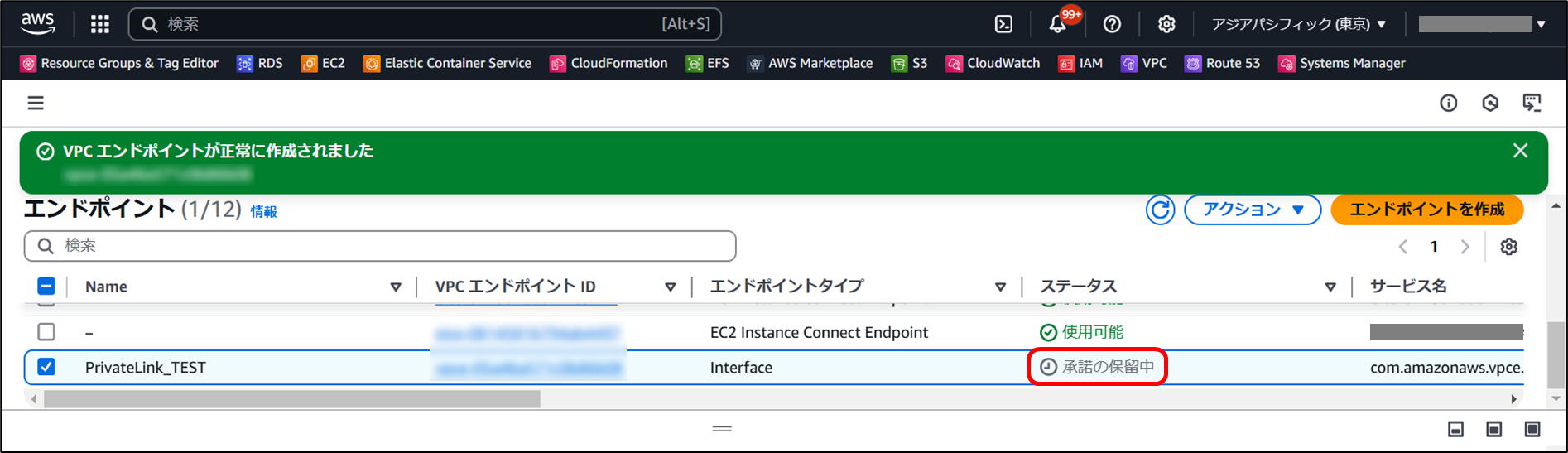Click the vertical page scrollbar
Viewport: 1568px width, 453px height.
[1556, 354]
